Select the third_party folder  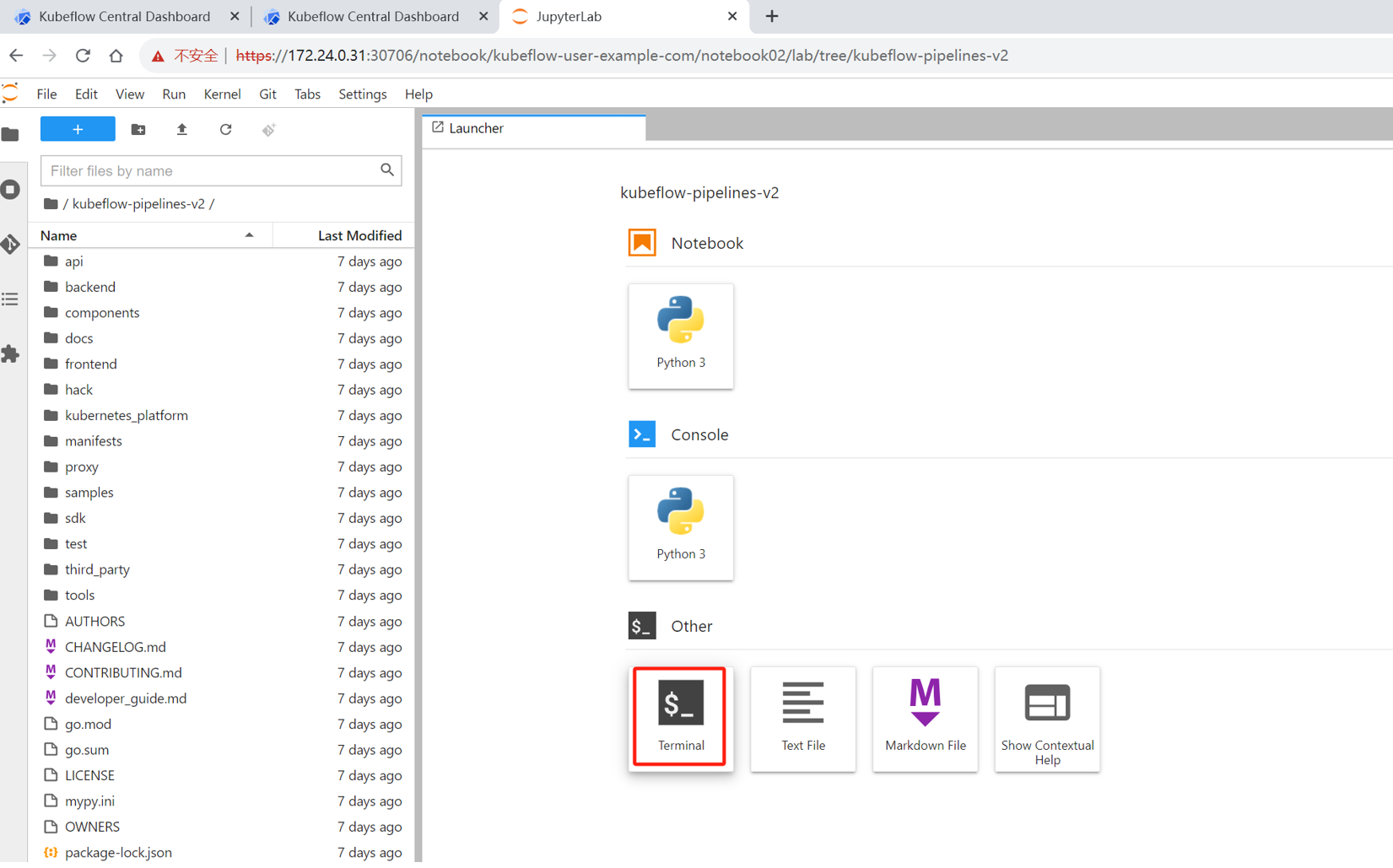[x=221, y=569]
